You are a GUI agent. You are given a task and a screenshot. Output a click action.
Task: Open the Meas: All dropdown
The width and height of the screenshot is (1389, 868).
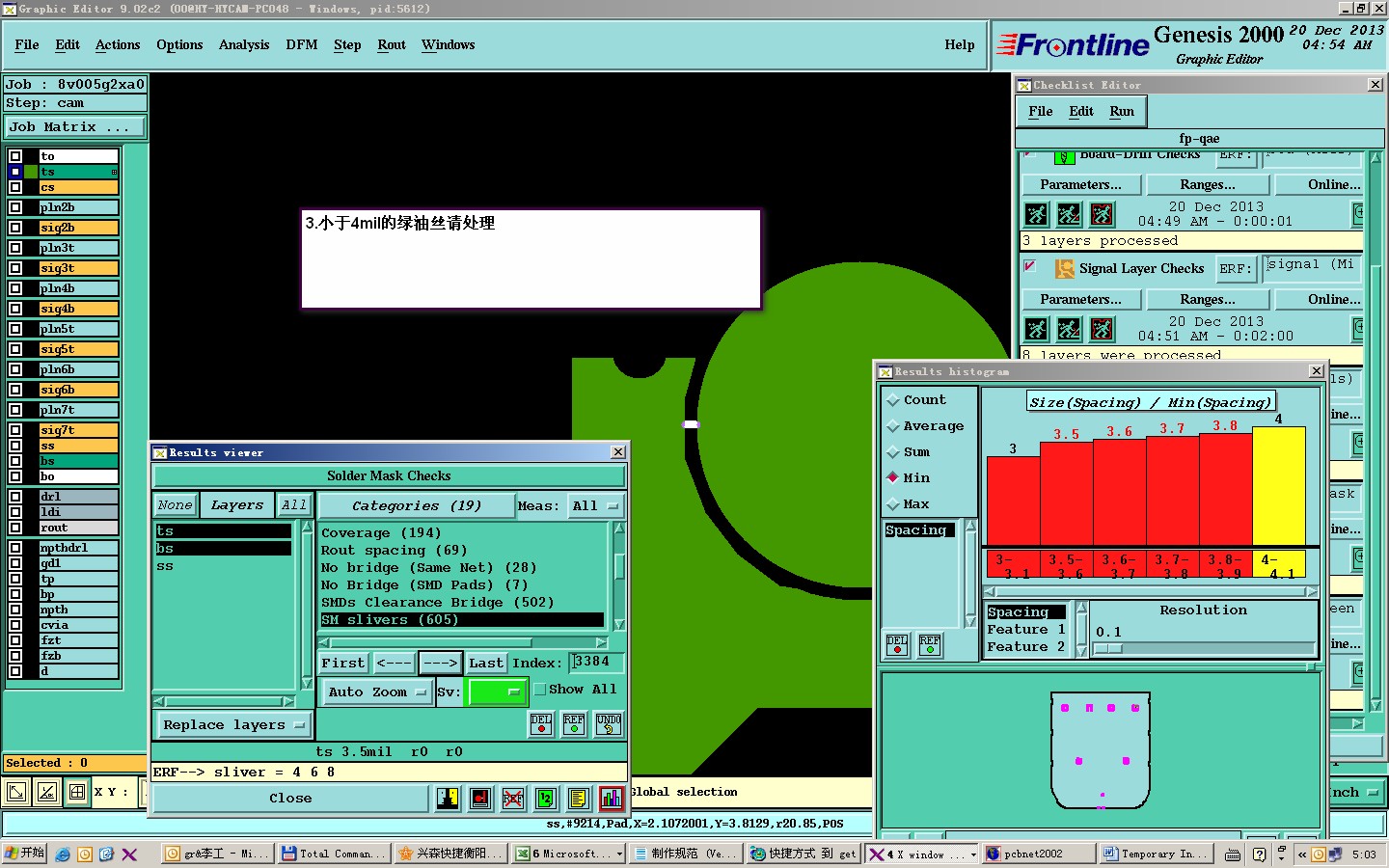pos(597,506)
